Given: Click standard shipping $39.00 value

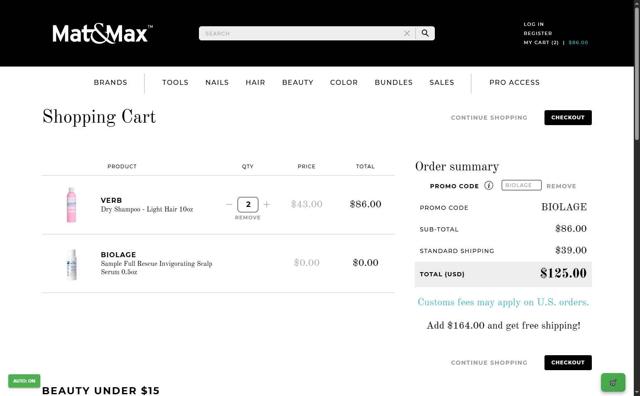Looking at the screenshot, I should pos(571,250).
